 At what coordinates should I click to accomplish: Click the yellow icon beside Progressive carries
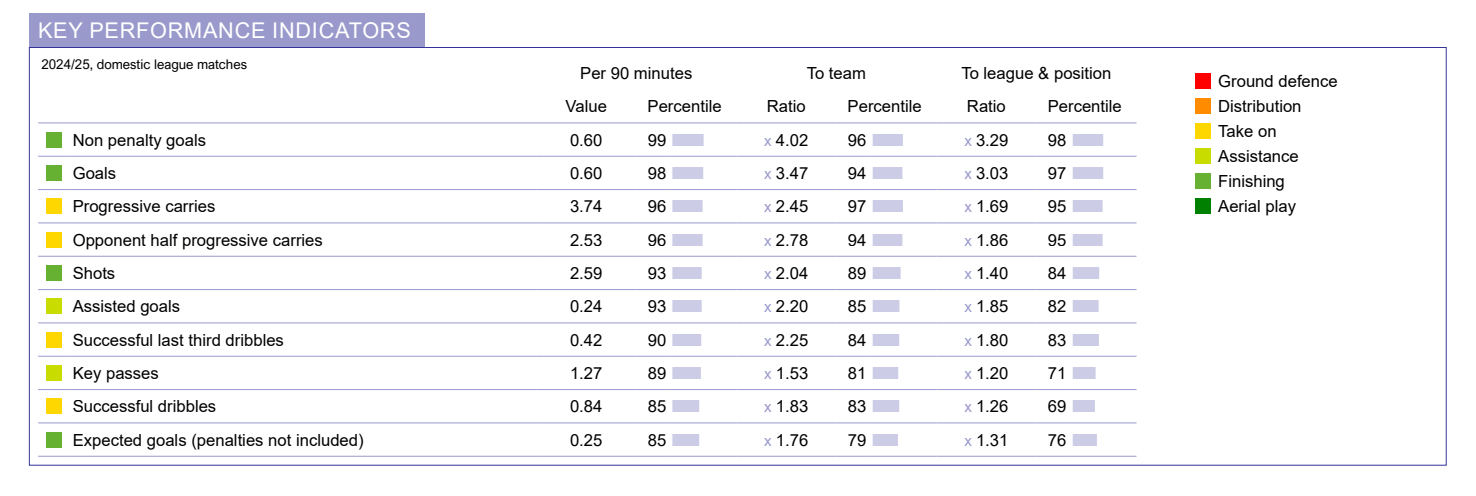point(54,206)
